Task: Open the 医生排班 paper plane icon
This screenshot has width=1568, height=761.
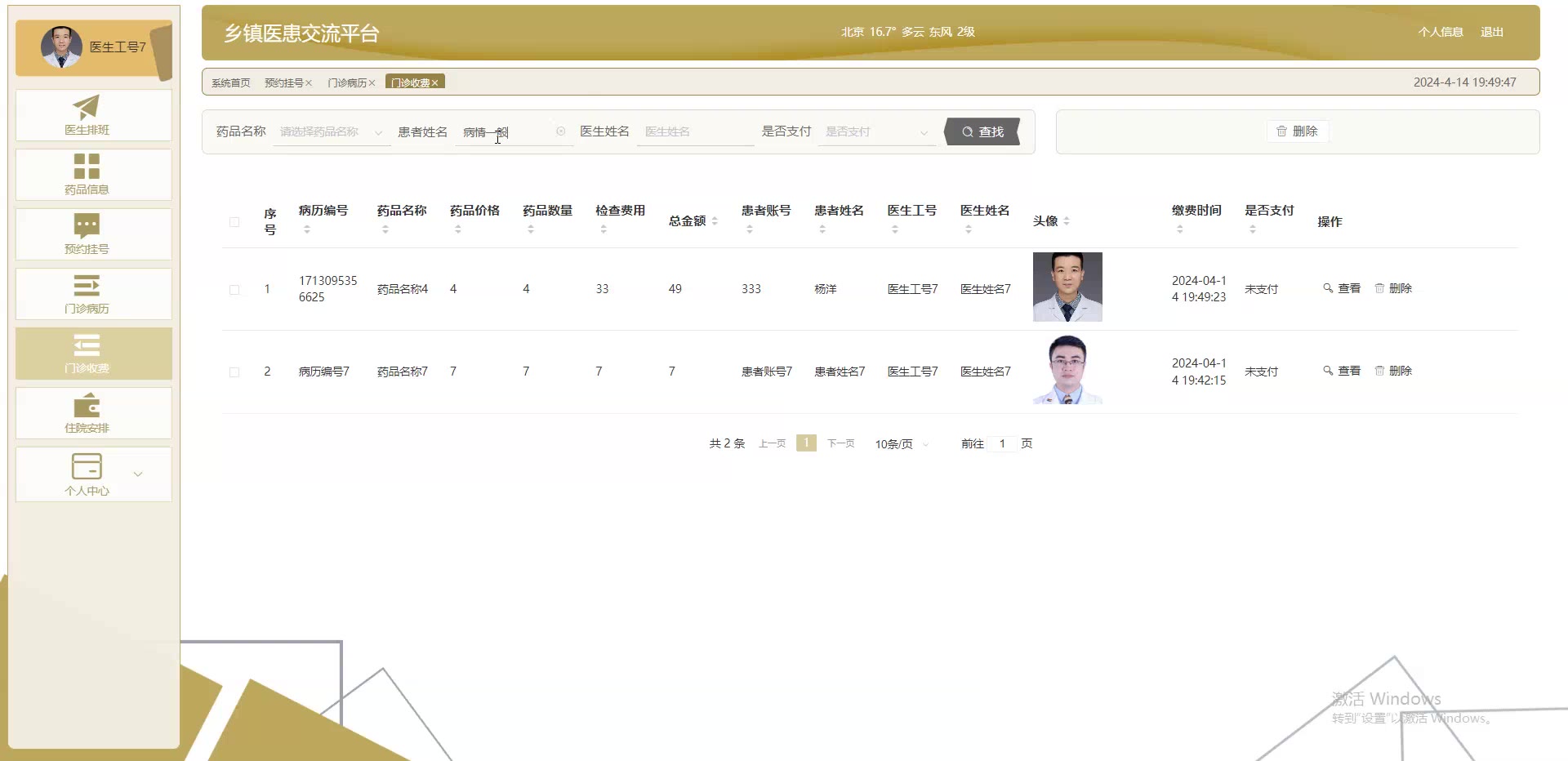Action: [x=87, y=107]
